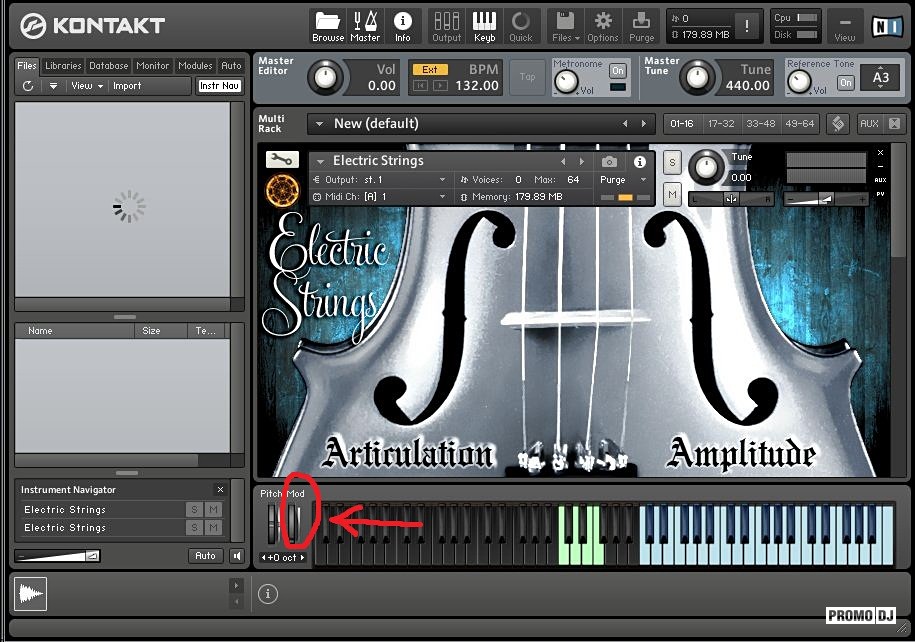915x642 pixels.
Task: Click the BPM 132.00 value field
Action: point(477,86)
